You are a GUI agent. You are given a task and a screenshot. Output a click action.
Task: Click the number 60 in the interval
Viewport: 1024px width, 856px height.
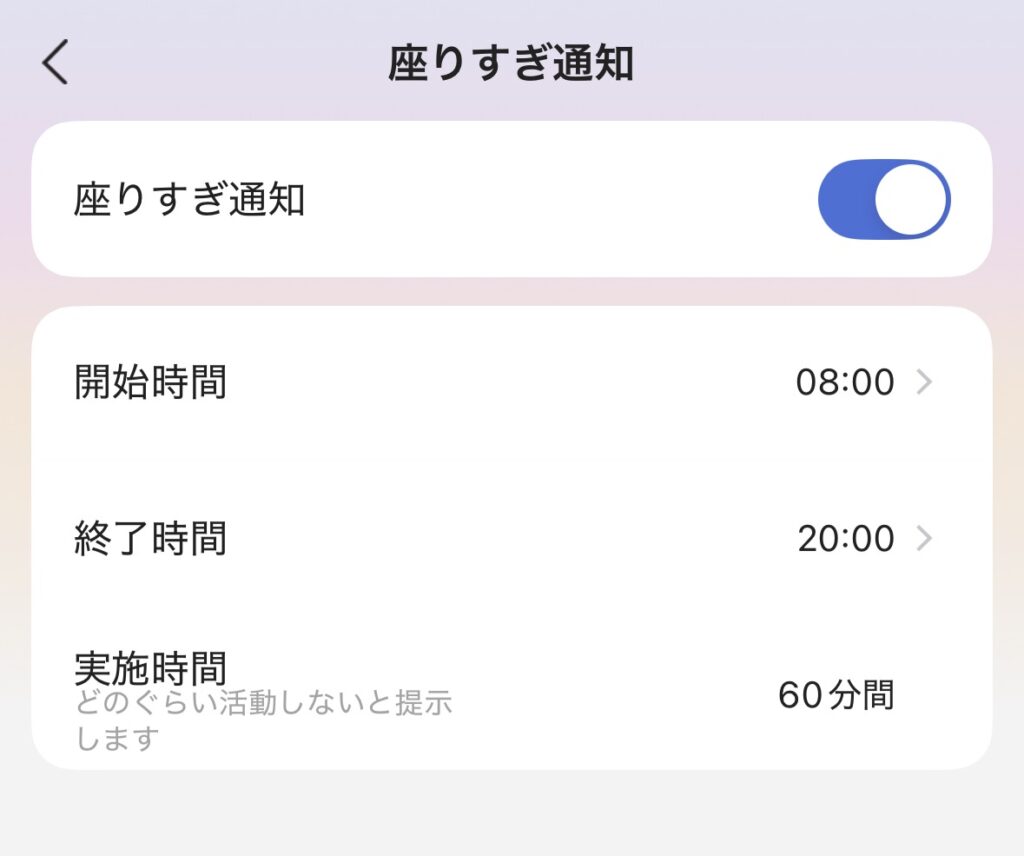pos(800,695)
